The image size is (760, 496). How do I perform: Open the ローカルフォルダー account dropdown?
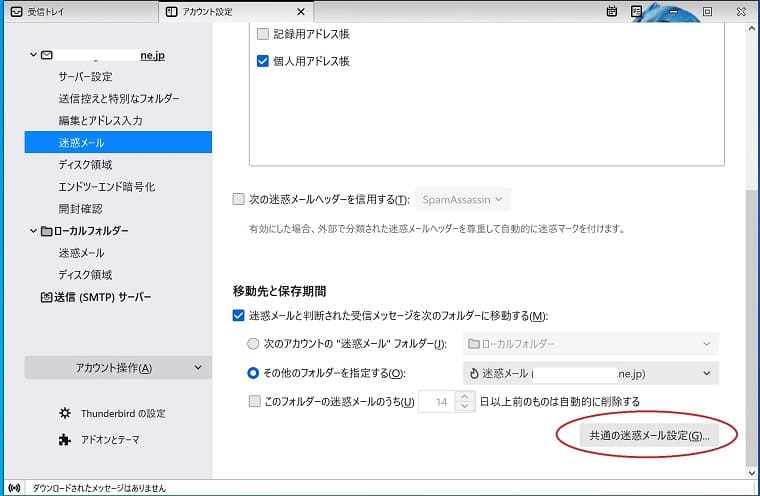tap(590, 344)
